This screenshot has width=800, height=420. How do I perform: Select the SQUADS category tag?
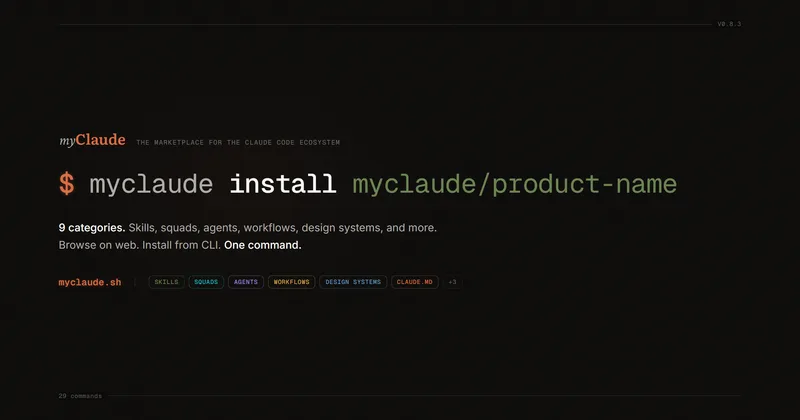coord(206,282)
